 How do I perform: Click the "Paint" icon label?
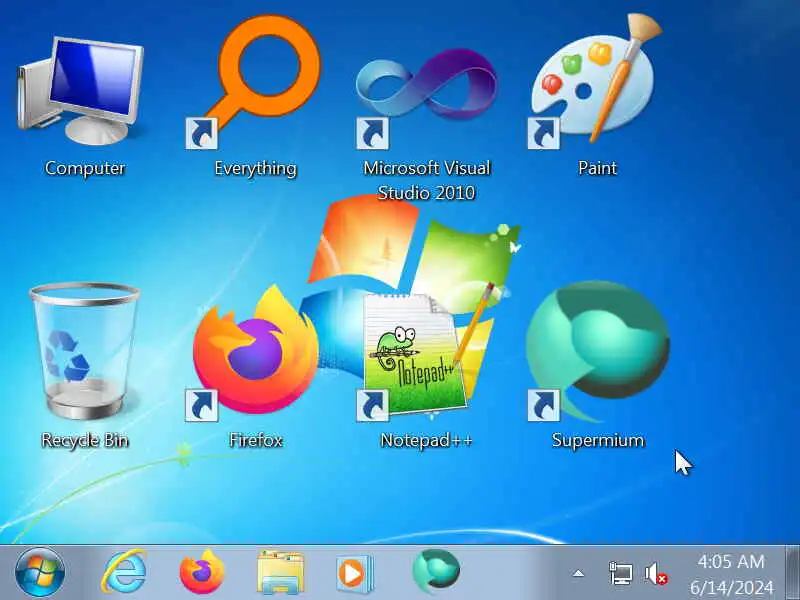point(597,168)
